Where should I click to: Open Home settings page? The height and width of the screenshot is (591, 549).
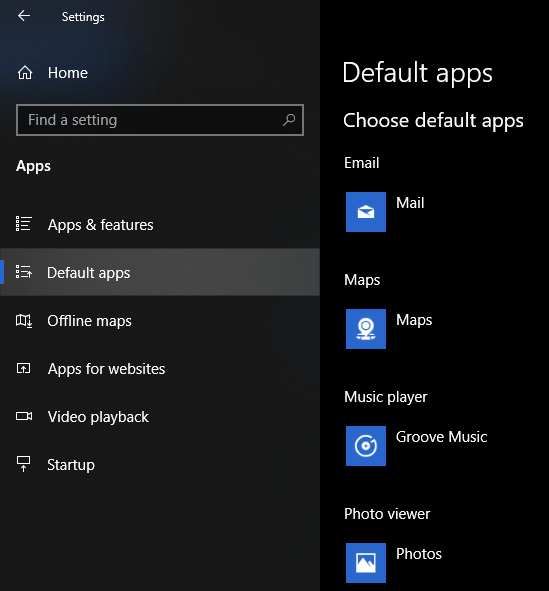click(67, 72)
